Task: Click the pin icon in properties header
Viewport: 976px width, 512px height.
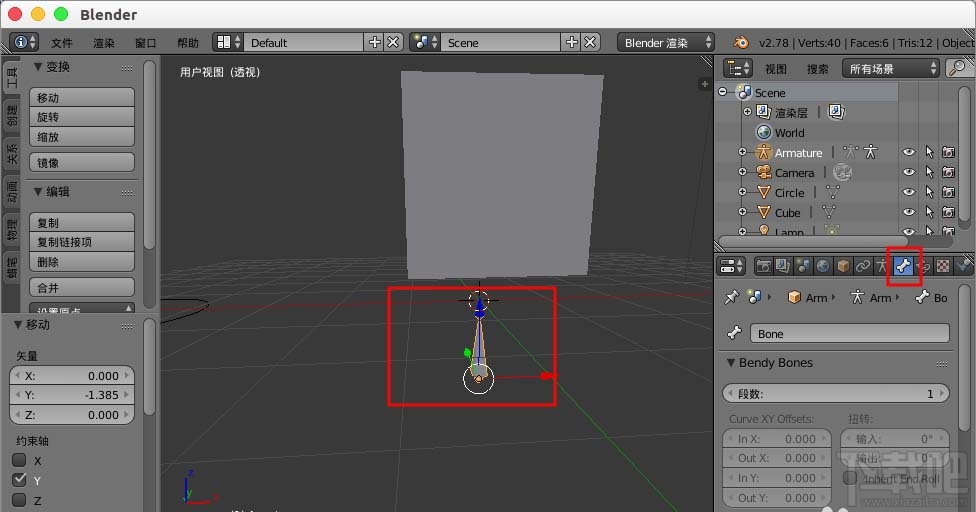Action: pos(731,297)
